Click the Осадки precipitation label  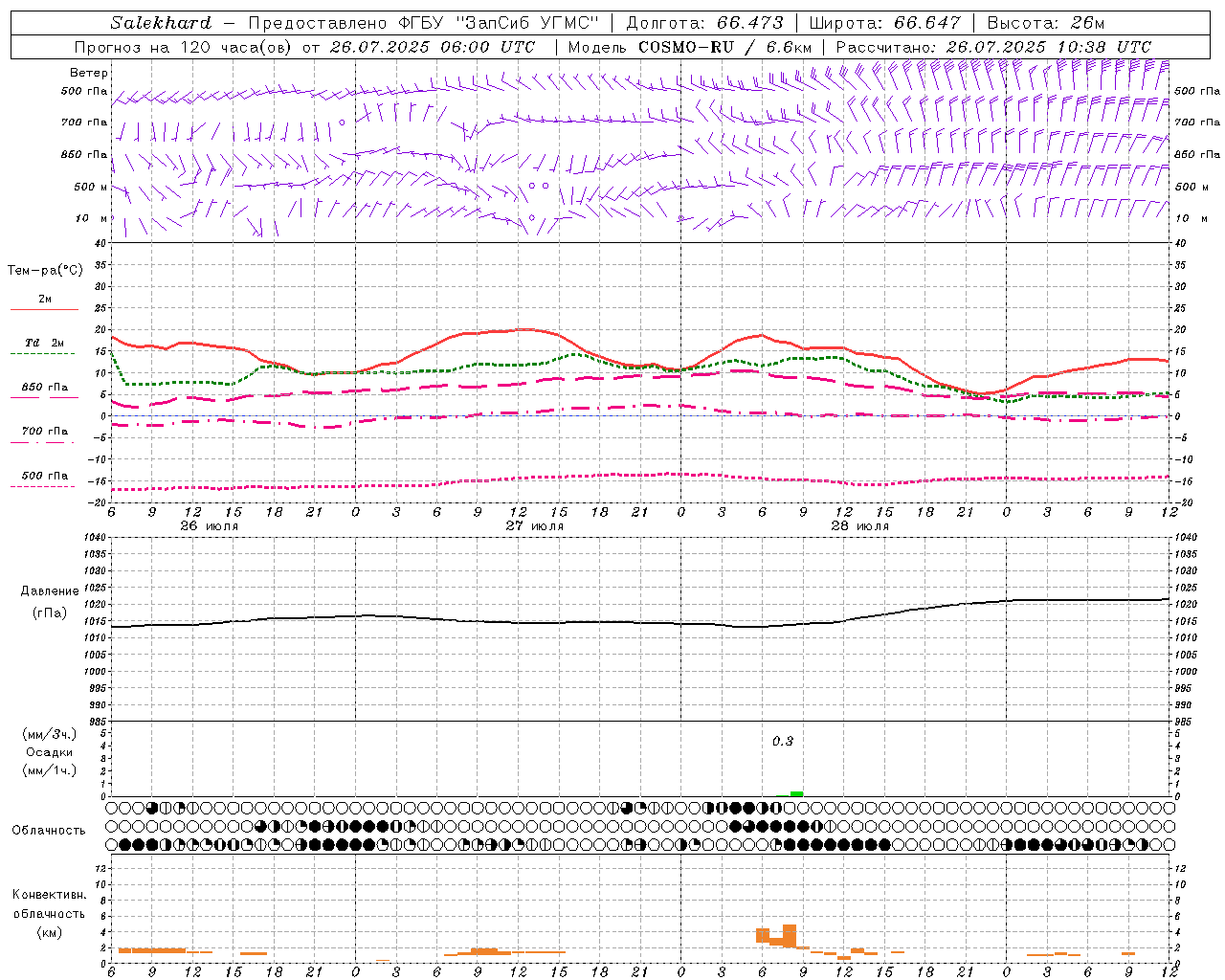click(50, 752)
